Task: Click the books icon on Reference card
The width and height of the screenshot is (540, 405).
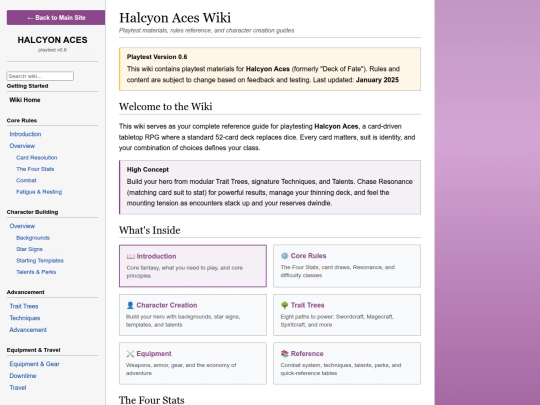Action: [x=284, y=354]
